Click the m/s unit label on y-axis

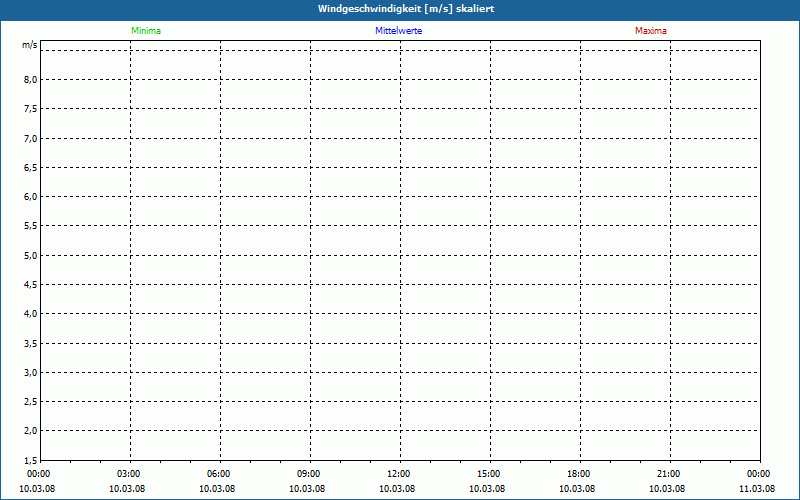[x=30, y=46]
